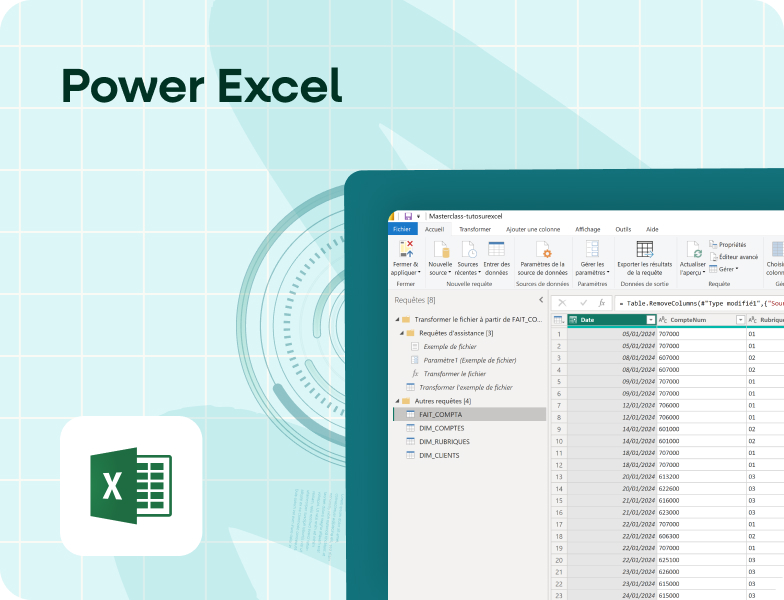The image size is (784, 600).
Task: Click the fx formula icon
Action: tap(602, 302)
